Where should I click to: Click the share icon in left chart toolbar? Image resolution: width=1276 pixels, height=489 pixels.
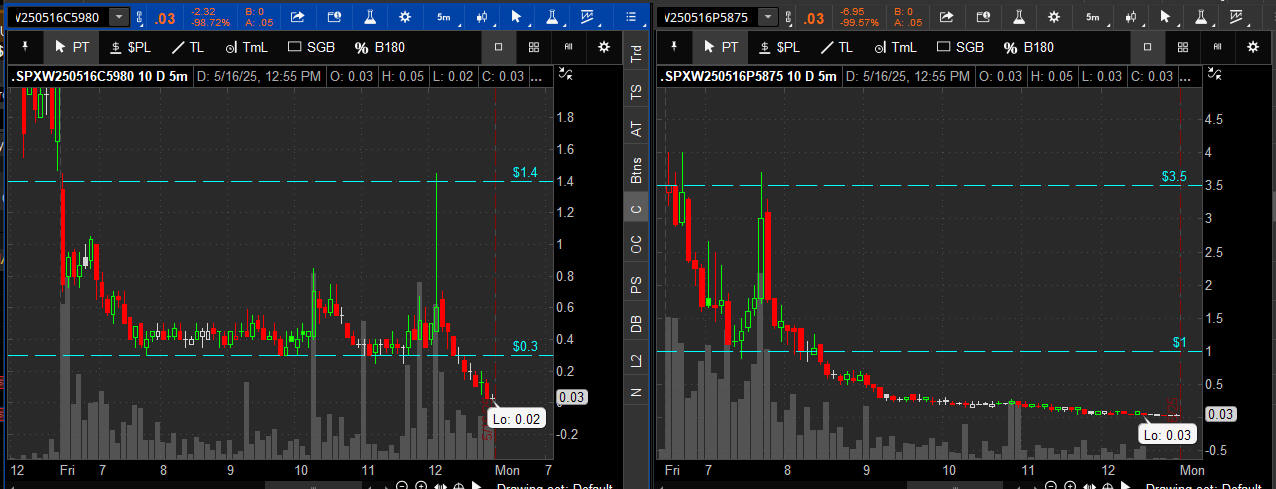tap(298, 17)
